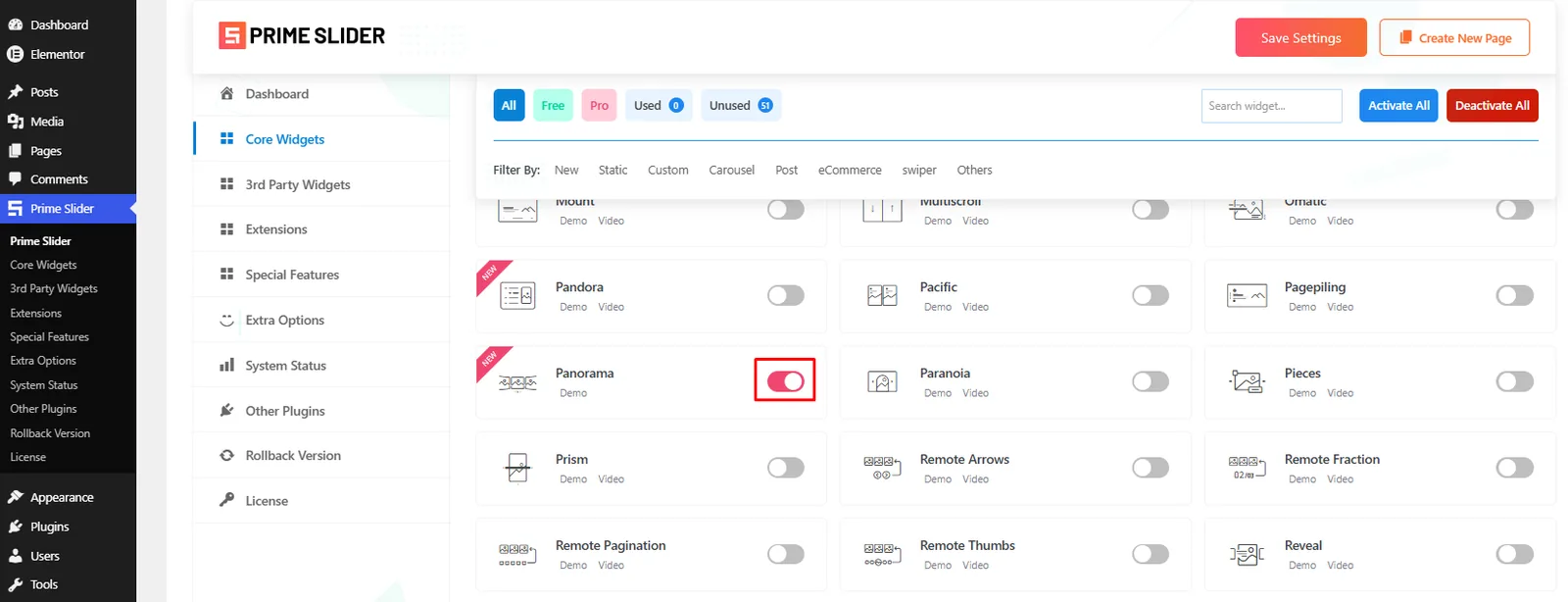Enable the Remote Fraction widget toggle
Viewport: 1568px width, 602px height.
coord(1515,468)
